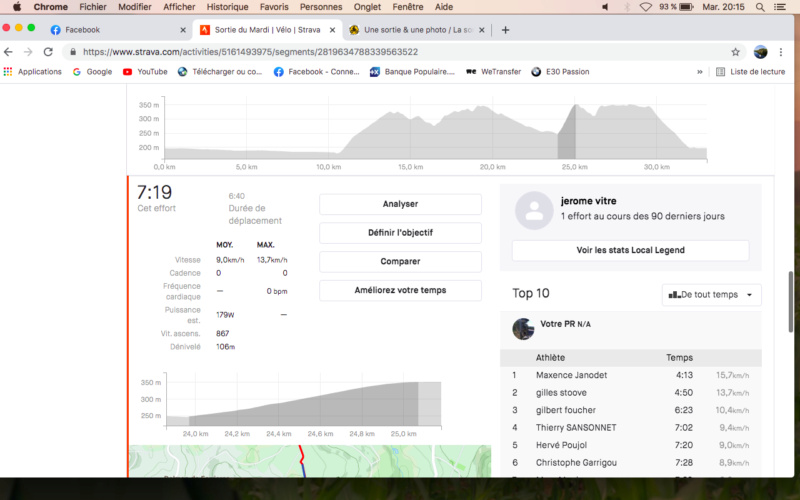This screenshot has height=500, width=800.
Task: Open the Liste de lecture reading list
Action: (751, 71)
